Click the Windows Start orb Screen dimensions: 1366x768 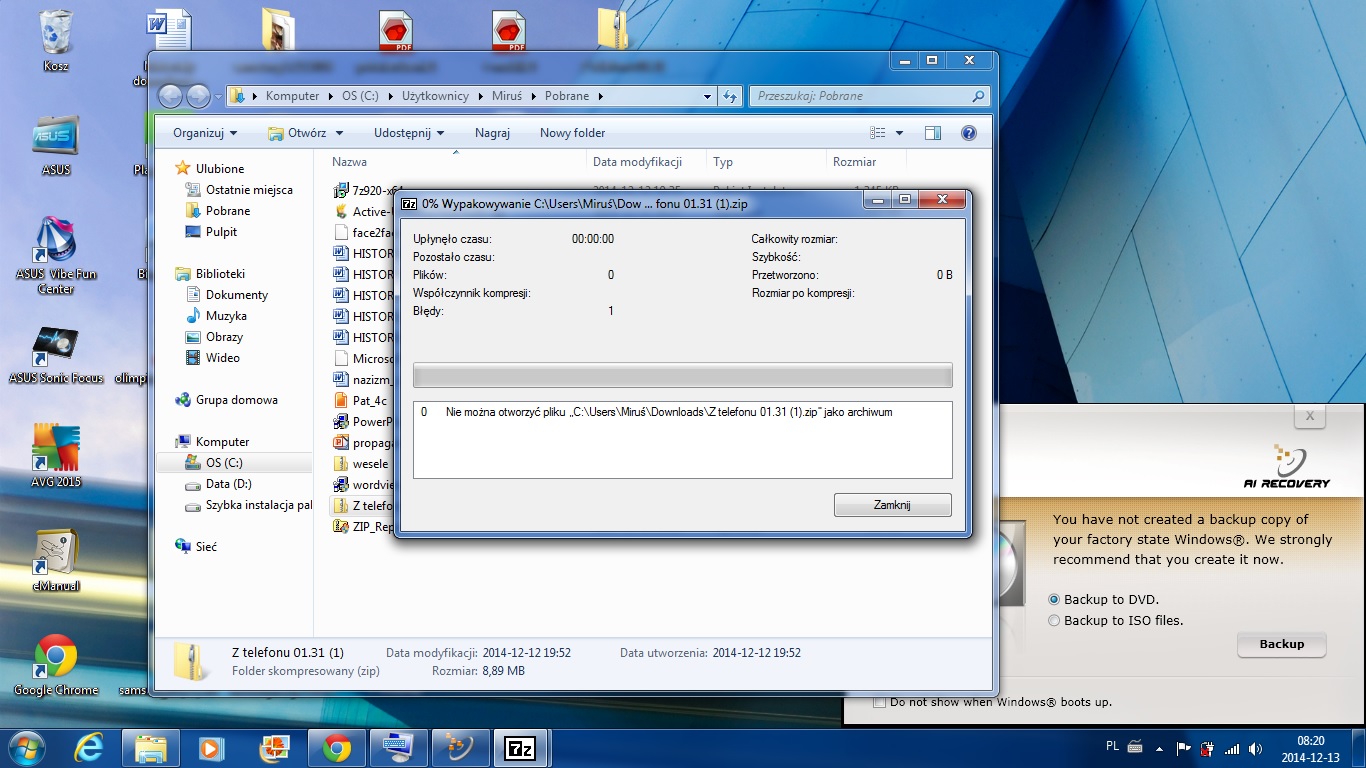tap(27, 748)
